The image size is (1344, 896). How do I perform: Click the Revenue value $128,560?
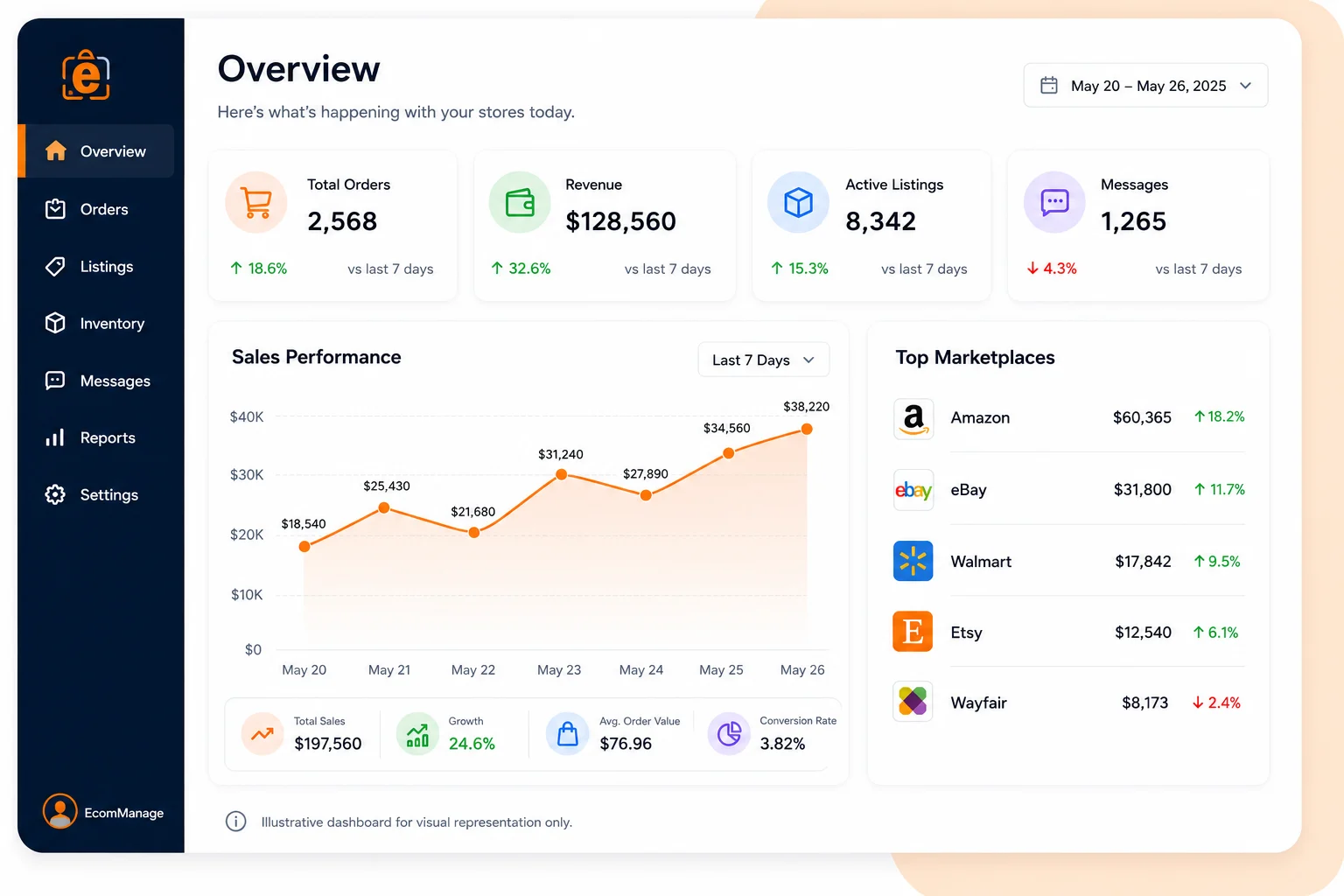click(x=620, y=221)
